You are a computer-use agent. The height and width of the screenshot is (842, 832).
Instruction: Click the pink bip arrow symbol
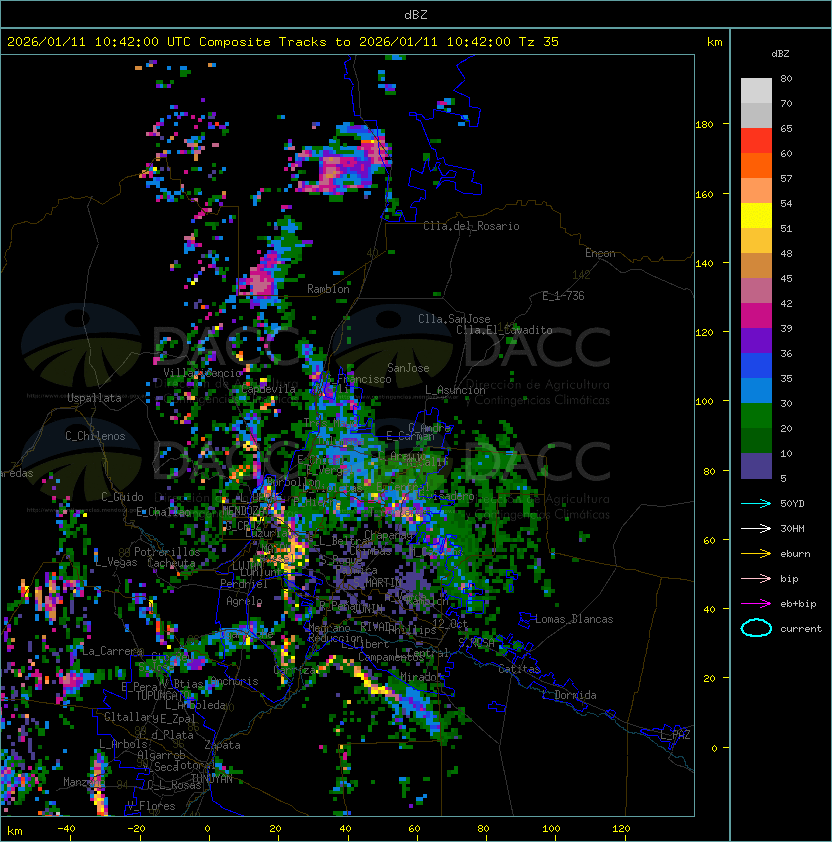(756, 578)
